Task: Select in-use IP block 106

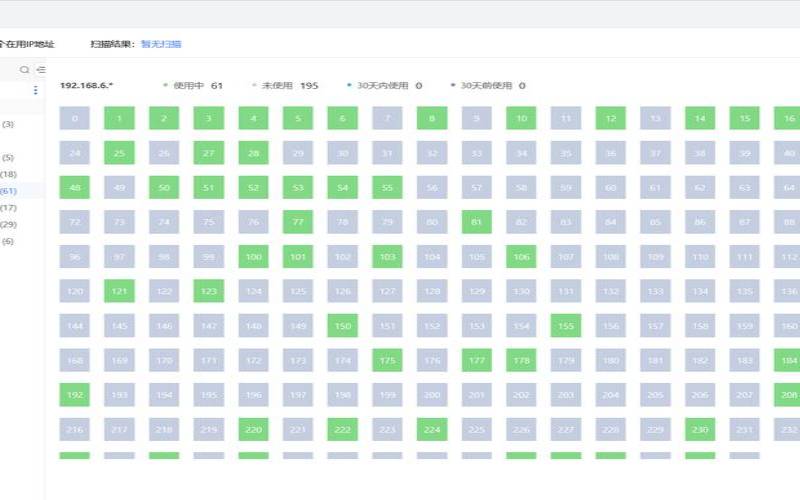Action: tap(521, 257)
